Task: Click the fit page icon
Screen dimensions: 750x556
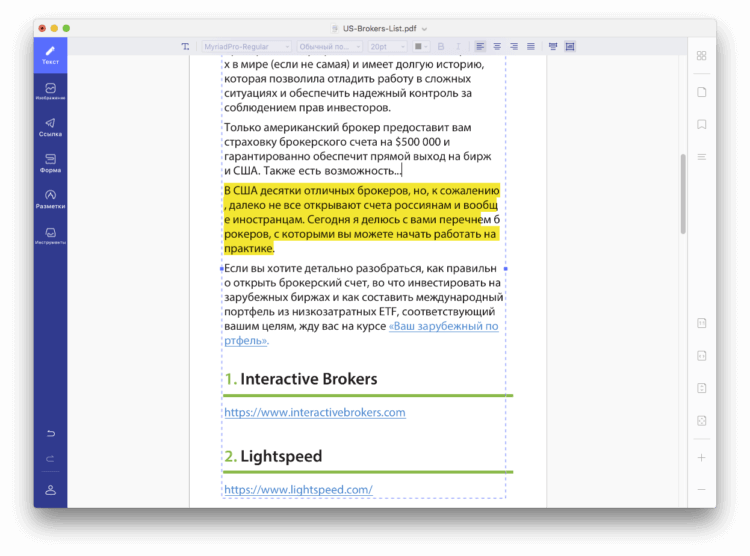Action: [701, 421]
